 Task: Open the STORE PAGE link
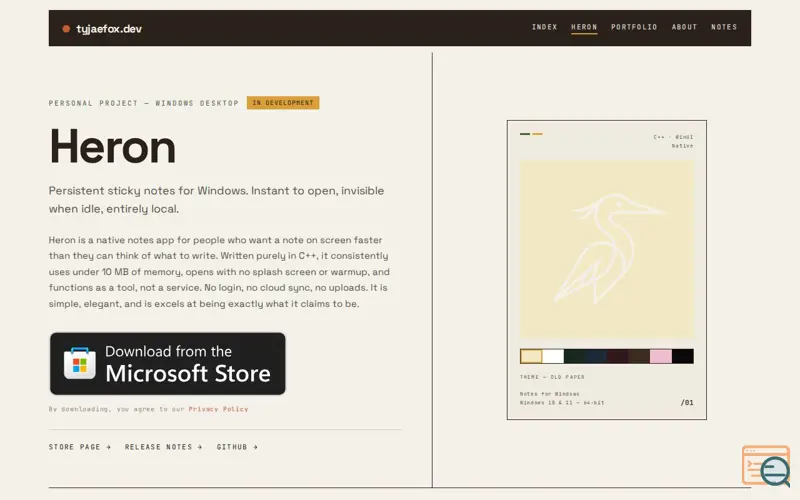pyautogui.click(x=80, y=447)
